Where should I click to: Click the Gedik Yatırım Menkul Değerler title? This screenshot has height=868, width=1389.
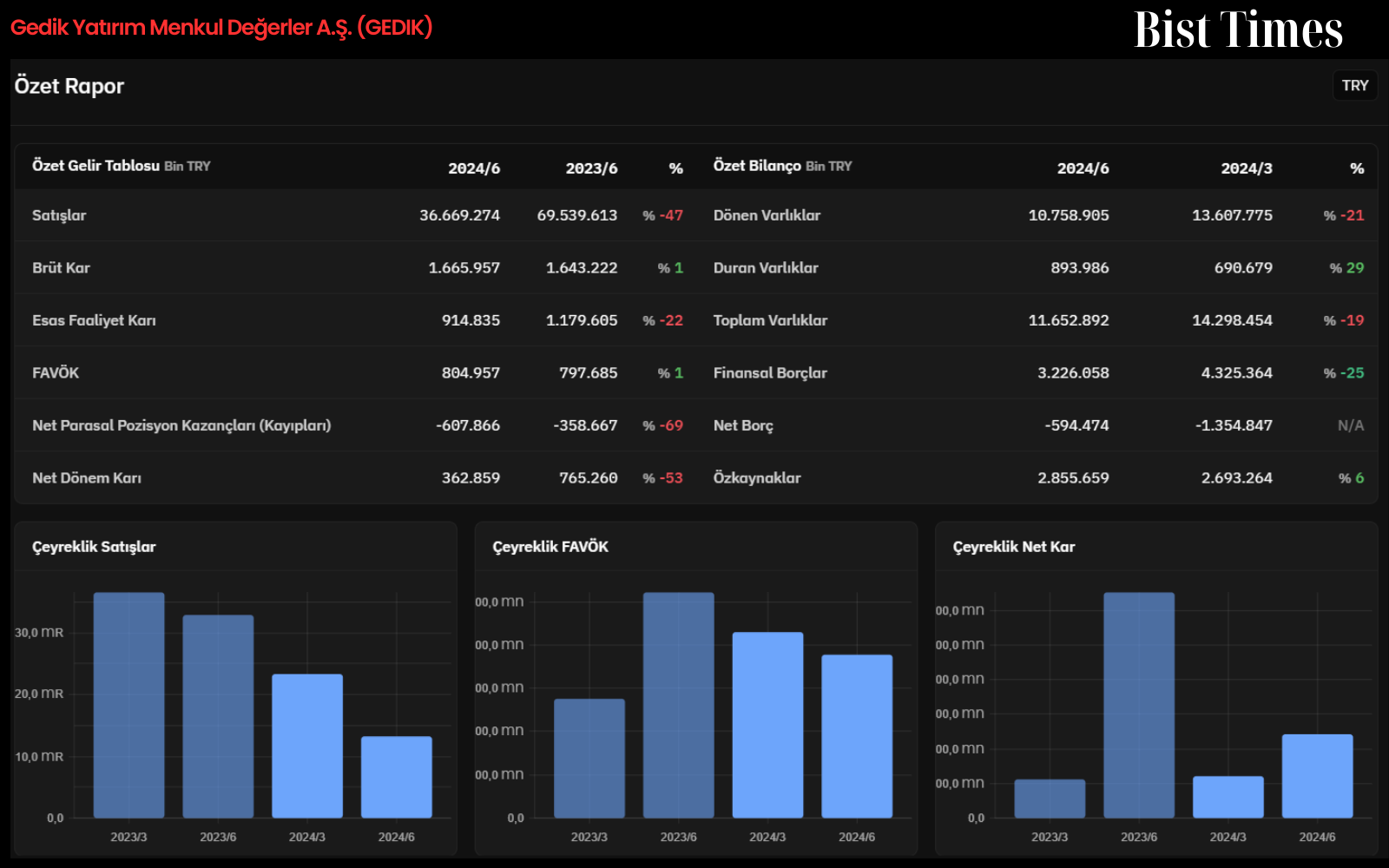pos(221,27)
